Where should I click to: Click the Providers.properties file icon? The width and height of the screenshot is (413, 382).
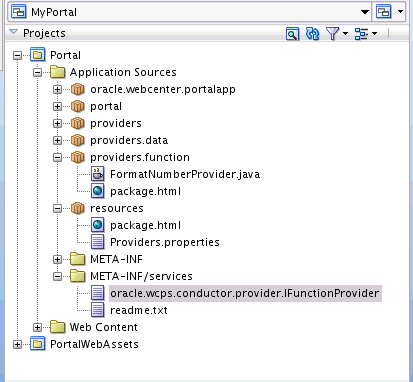click(97, 242)
